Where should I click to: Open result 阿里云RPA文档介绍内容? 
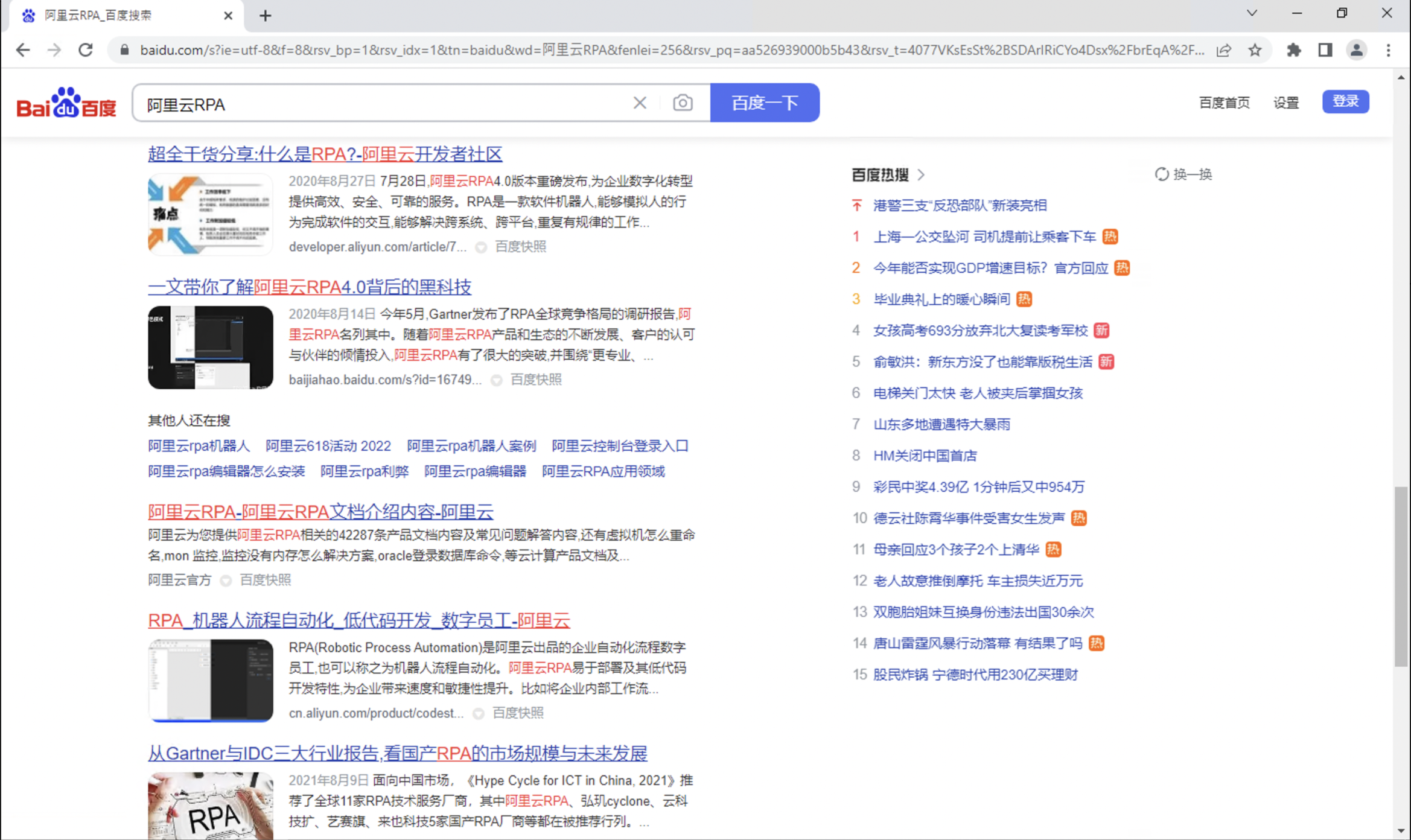(x=320, y=512)
